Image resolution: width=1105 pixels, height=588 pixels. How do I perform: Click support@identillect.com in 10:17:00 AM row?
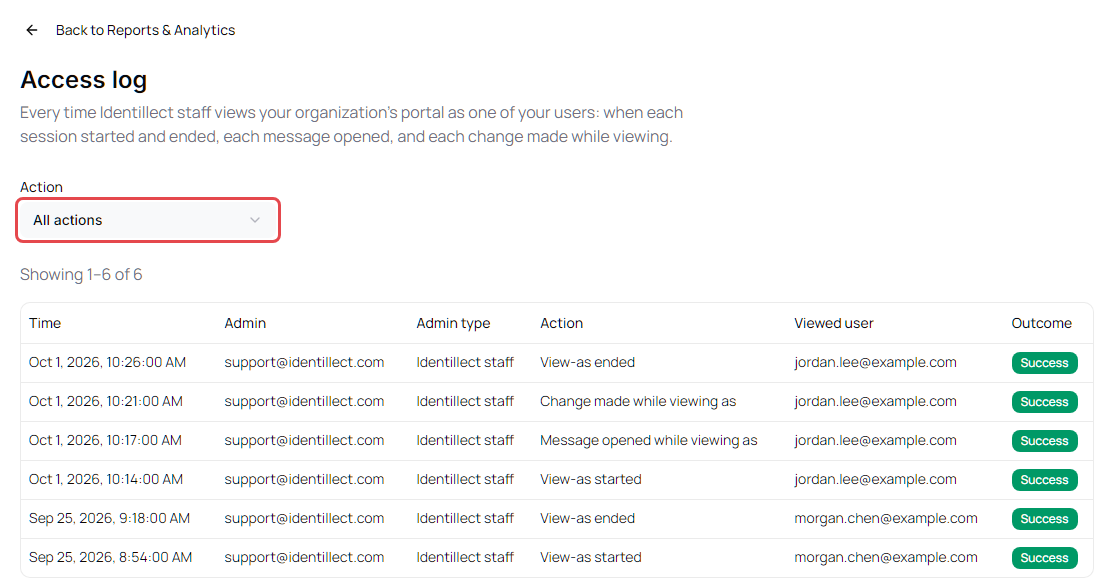(x=304, y=440)
